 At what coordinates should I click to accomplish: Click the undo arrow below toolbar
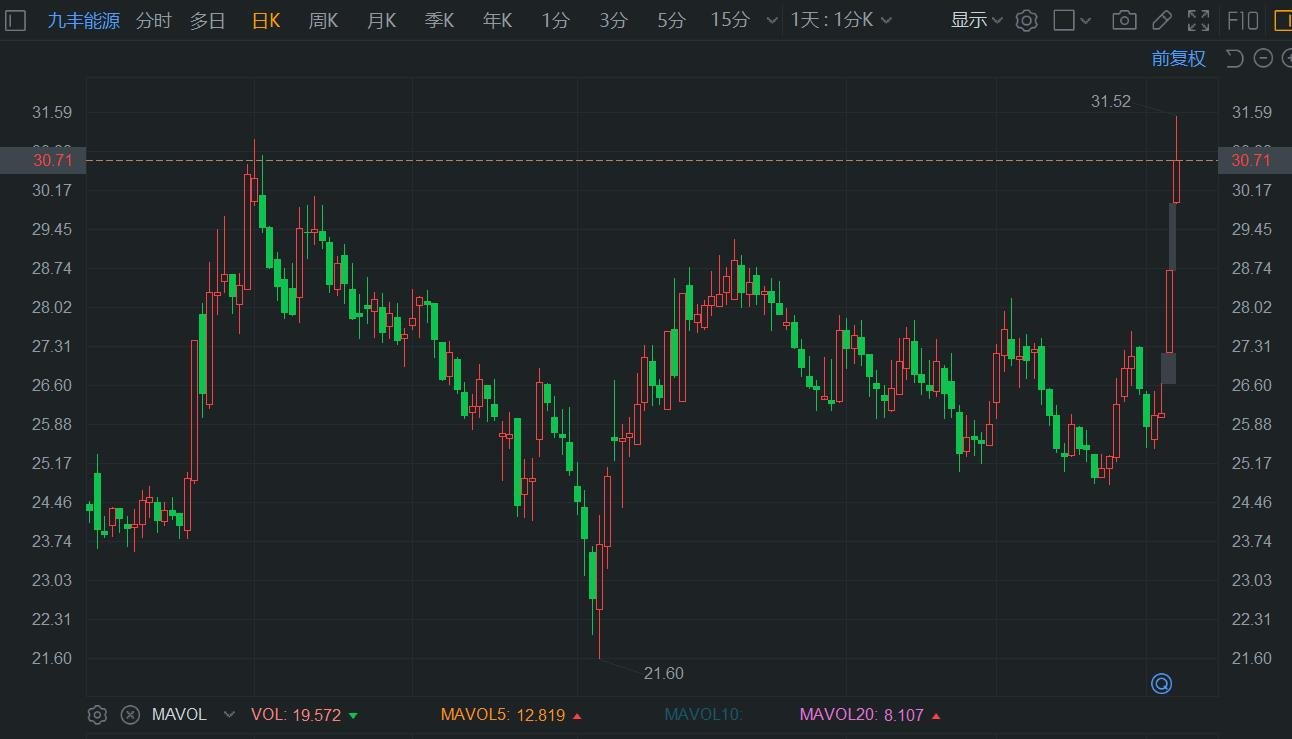[x=1234, y=58]
